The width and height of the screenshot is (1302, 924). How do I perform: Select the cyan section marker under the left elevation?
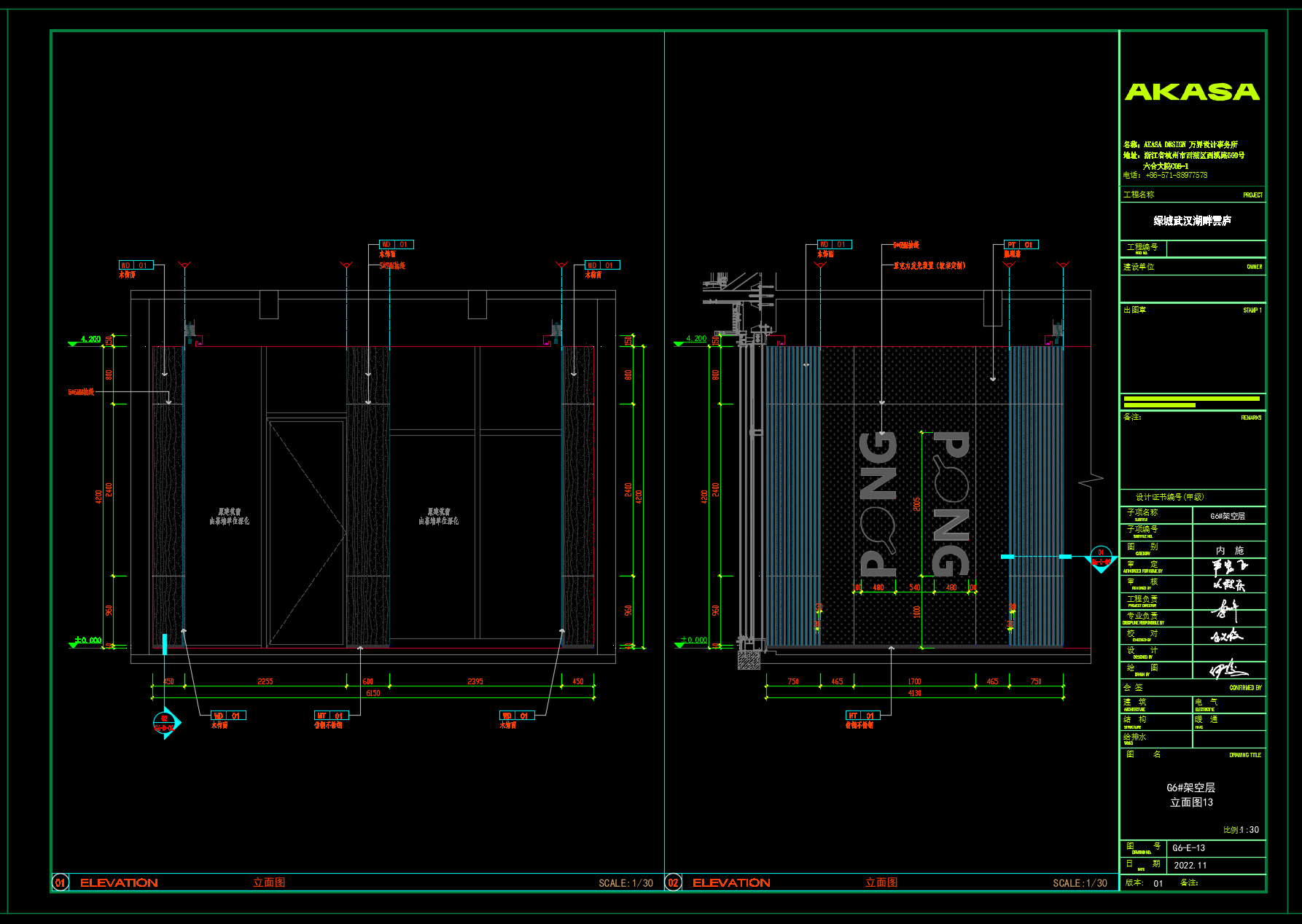166,723
